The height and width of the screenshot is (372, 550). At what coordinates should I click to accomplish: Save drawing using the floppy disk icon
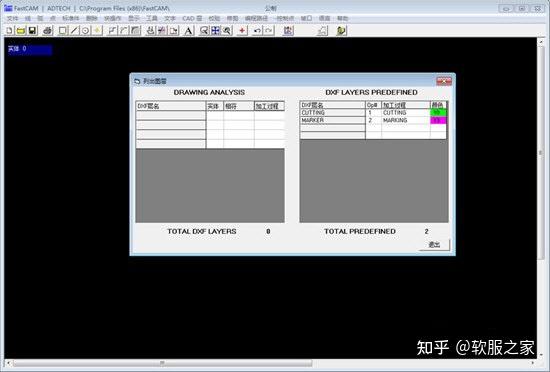click(33, 31)
